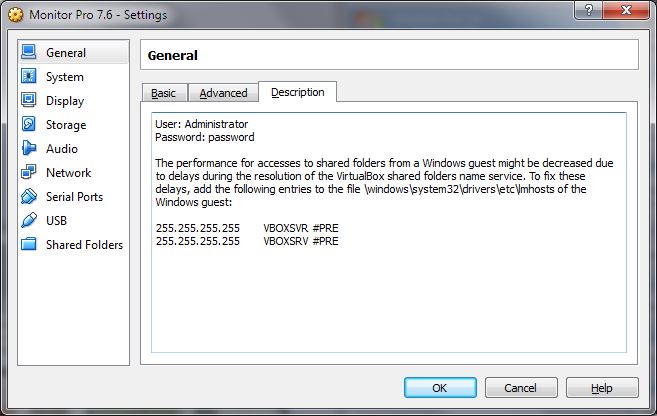Viewport: 657px width, 416px height.
Task: Select the General settings icon
Action: pos(29,52)
